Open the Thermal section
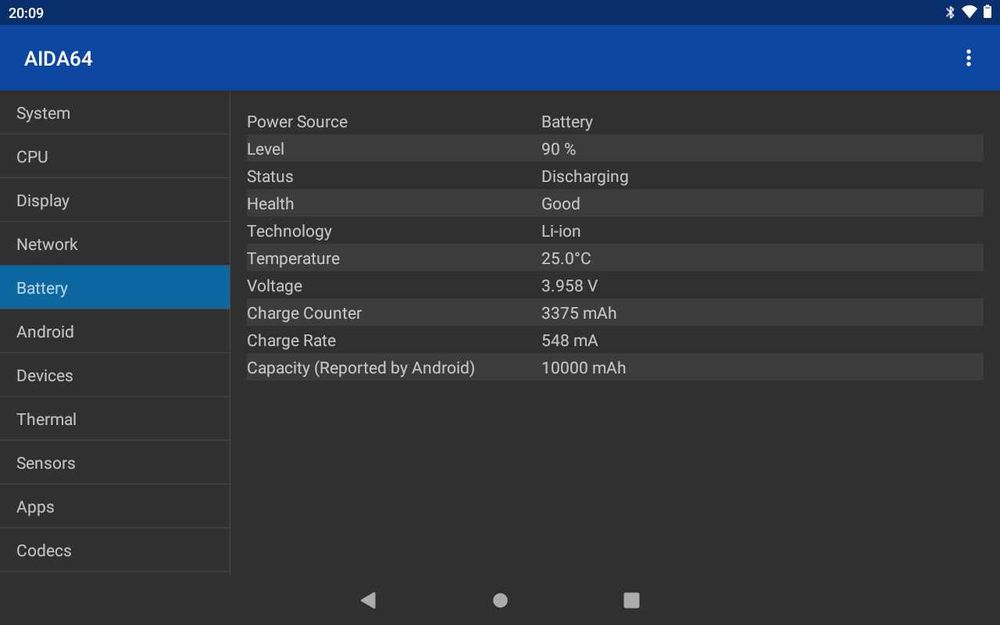Screen dimensions: 1000x625 (115, 419)
